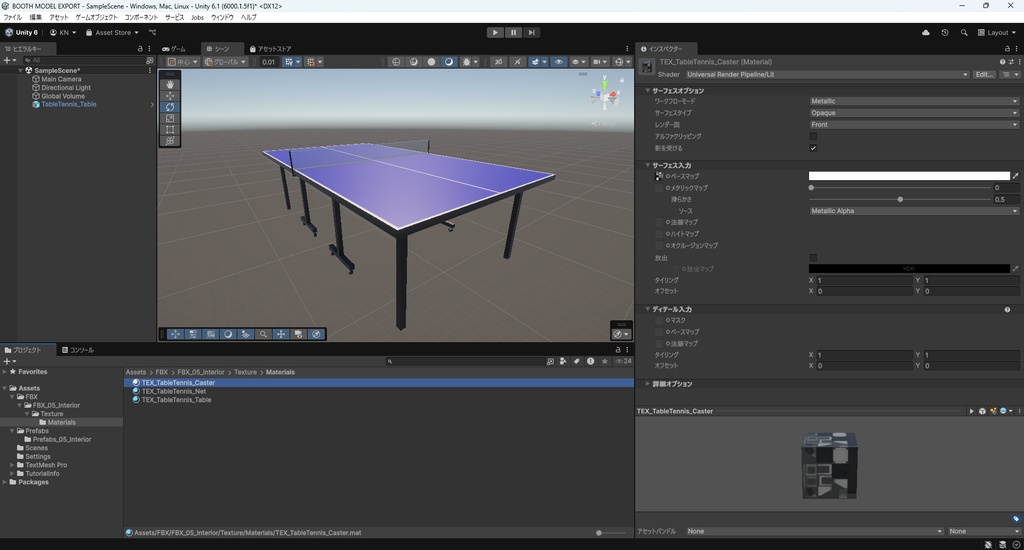This screenshot has height=550, width=1024.
Task: Select TEX_TableTennis_Net material file
Action: (x=174, y=391)
